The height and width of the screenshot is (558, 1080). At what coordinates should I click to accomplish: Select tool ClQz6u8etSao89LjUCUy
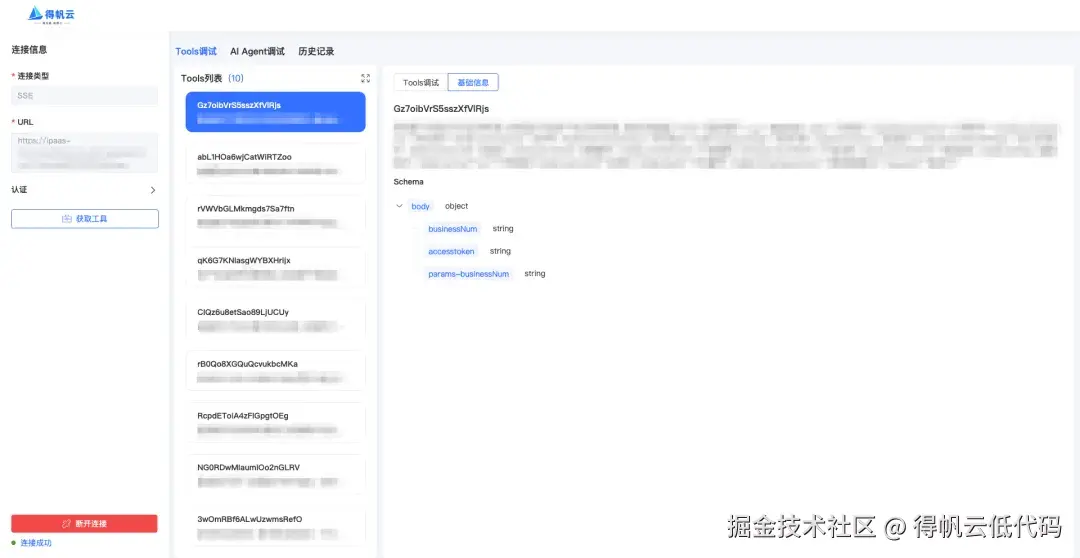(276, 319)
